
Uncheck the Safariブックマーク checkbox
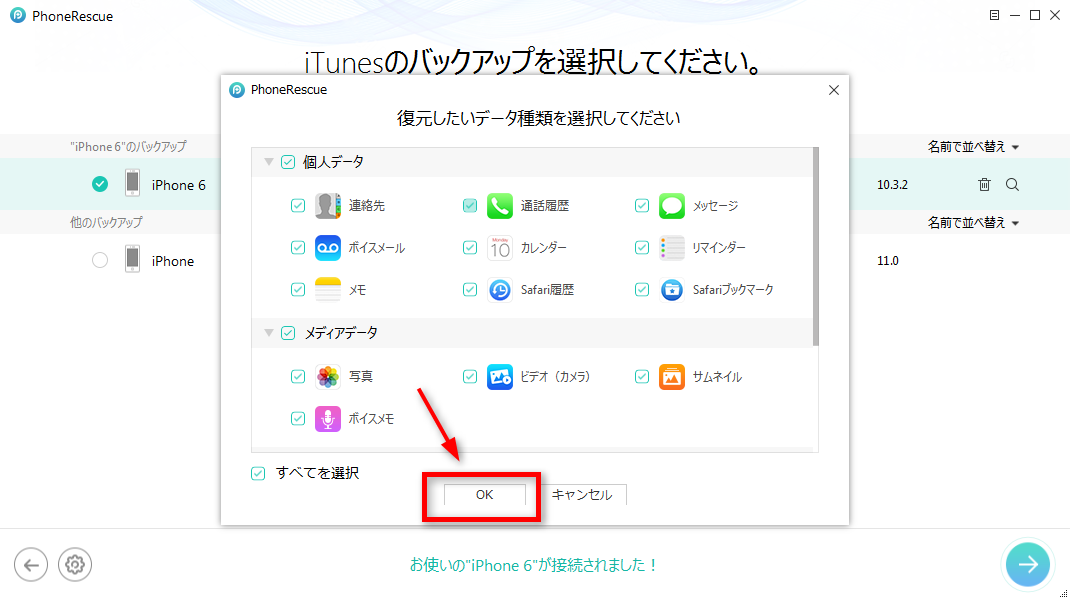pos(641,290)
